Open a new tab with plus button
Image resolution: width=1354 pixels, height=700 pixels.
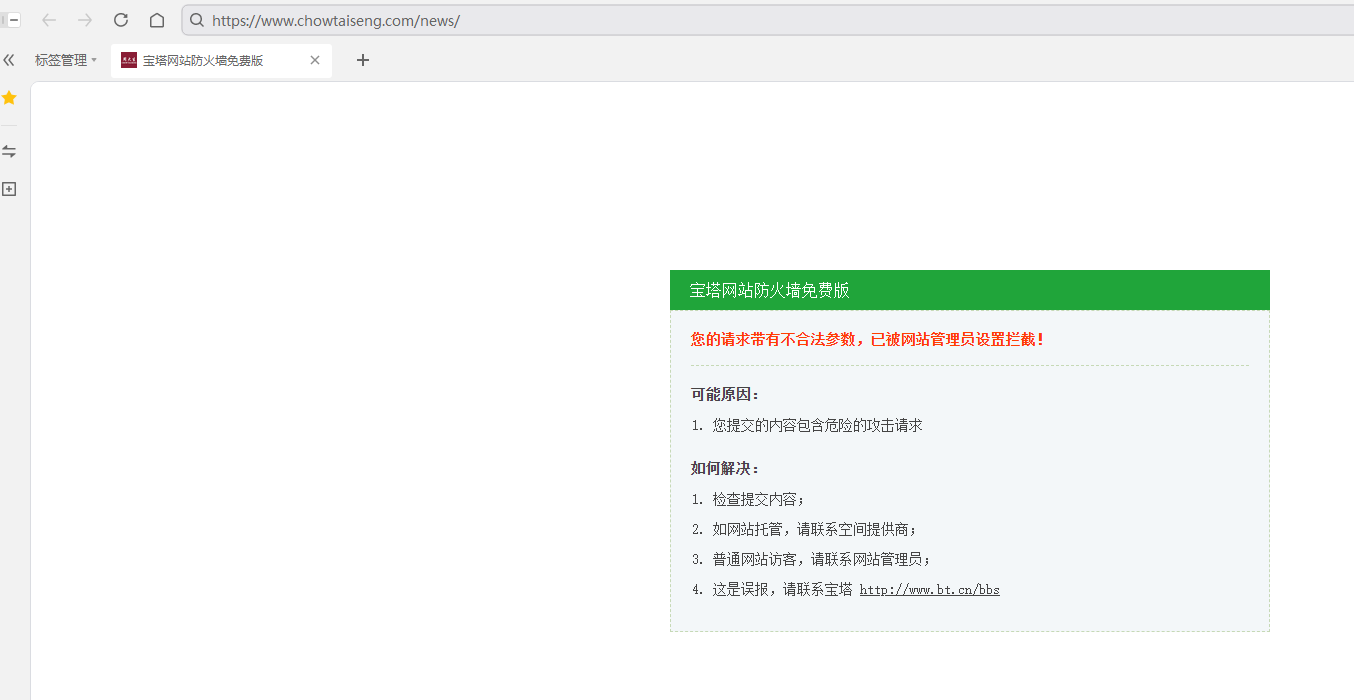click(363, 60)
